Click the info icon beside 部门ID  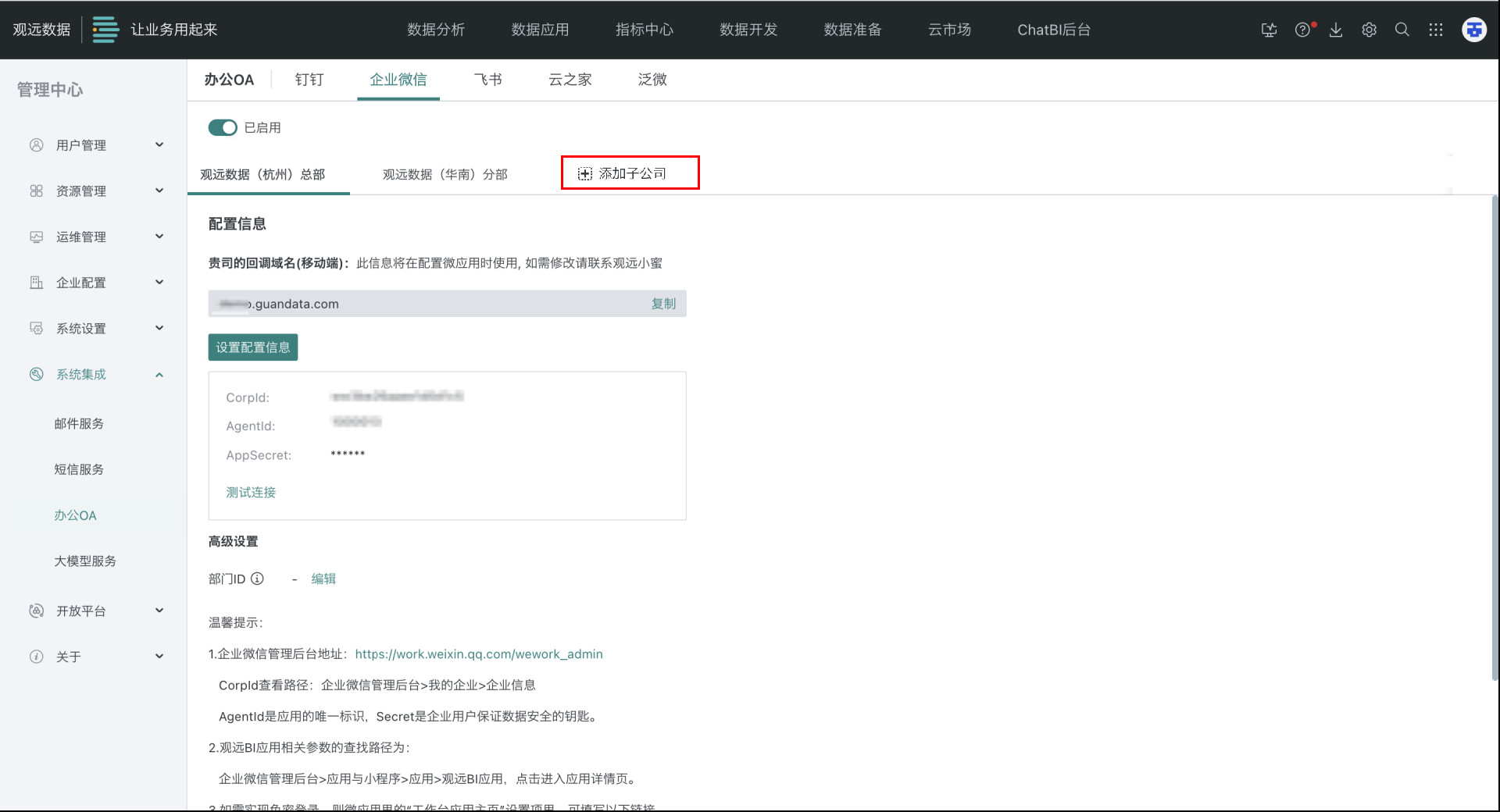[257, 579]
